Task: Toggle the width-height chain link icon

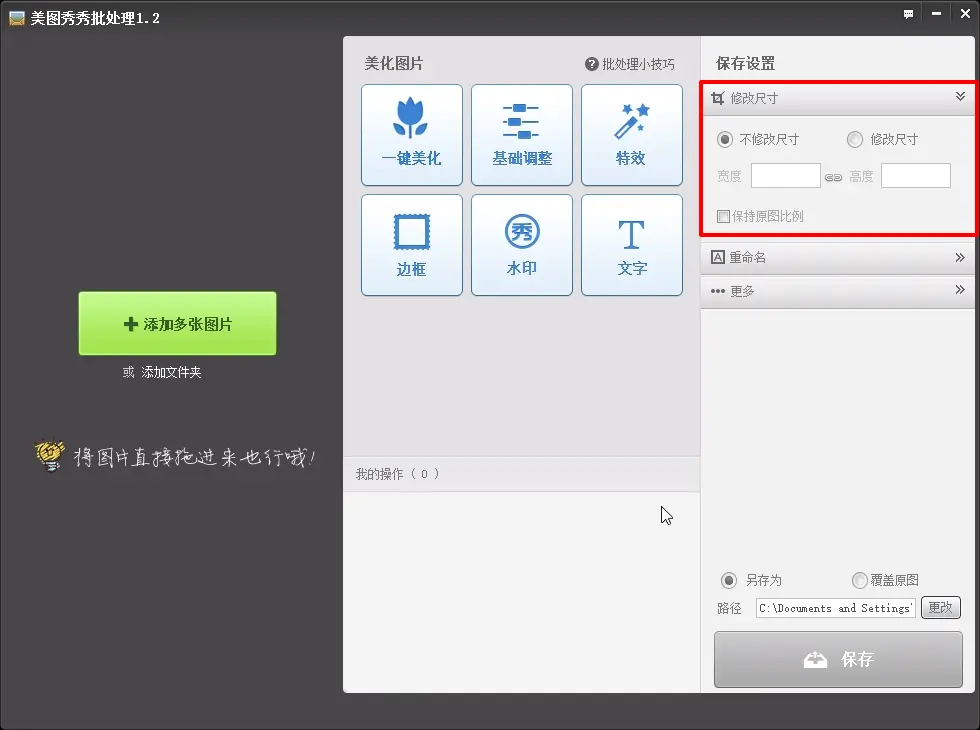Action: [833, 178]
